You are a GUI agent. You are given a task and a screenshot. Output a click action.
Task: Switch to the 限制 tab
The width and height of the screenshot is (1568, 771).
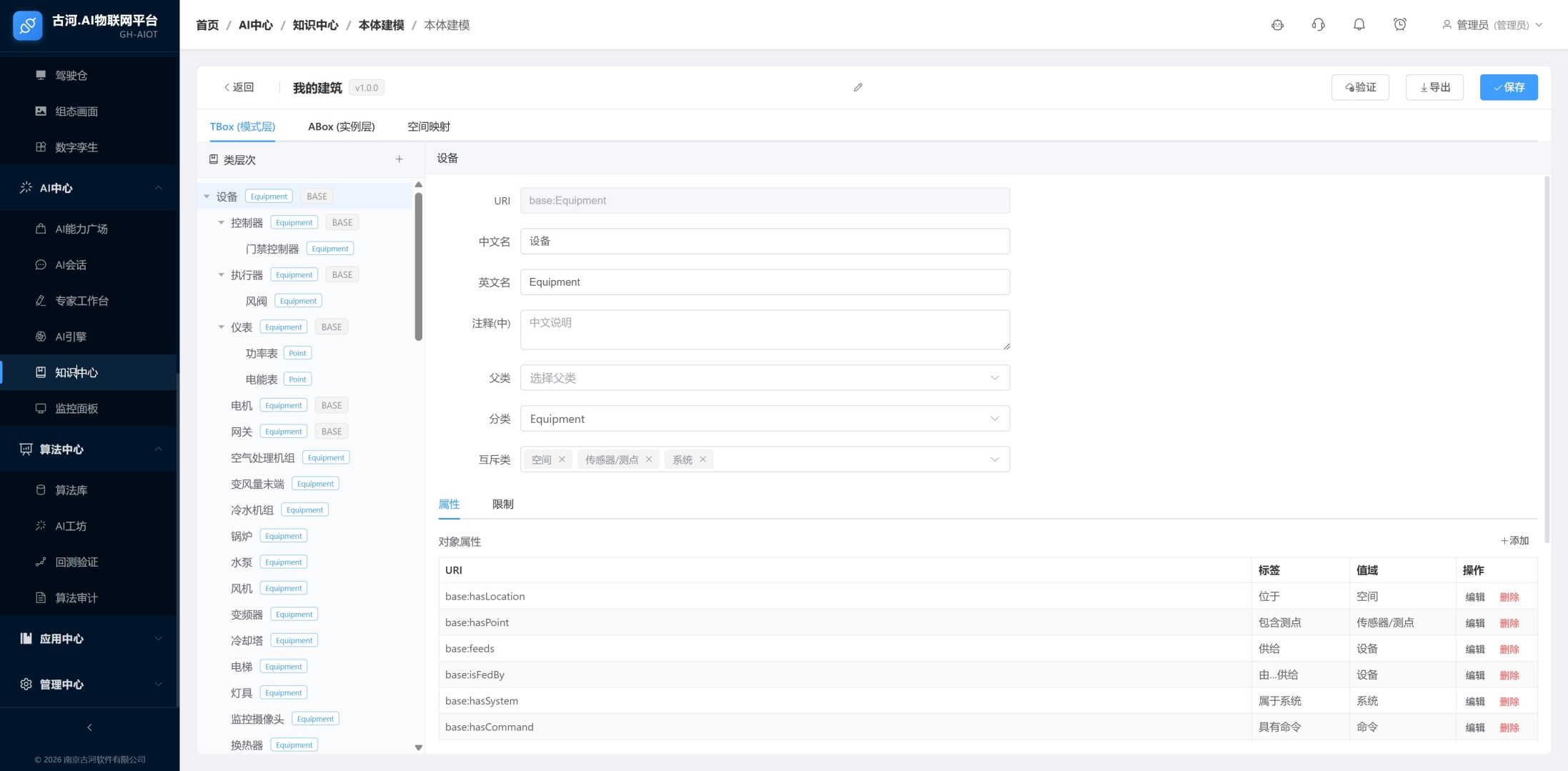point(502,504)
